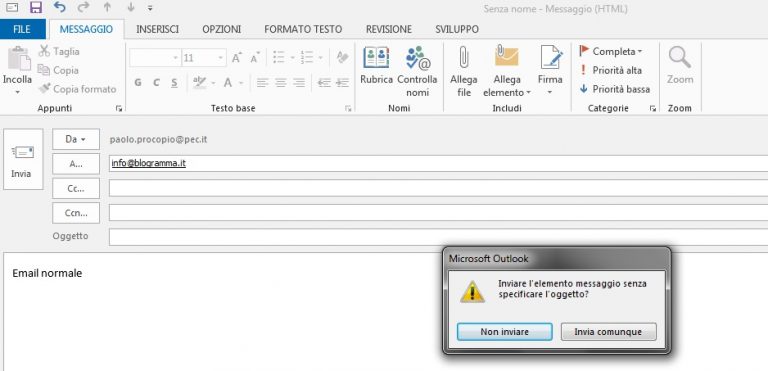Open the Da sender dropdown
The height and width of the screenshot is (371, 768).
76,139
